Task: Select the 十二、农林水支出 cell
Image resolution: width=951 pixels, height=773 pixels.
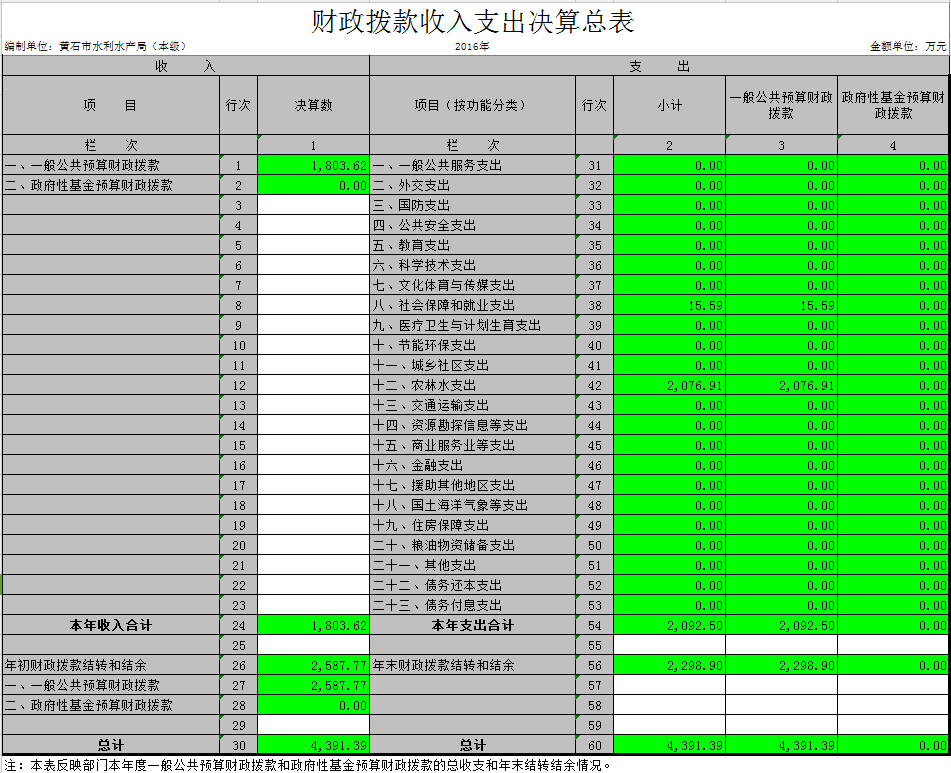Action: 472,386
